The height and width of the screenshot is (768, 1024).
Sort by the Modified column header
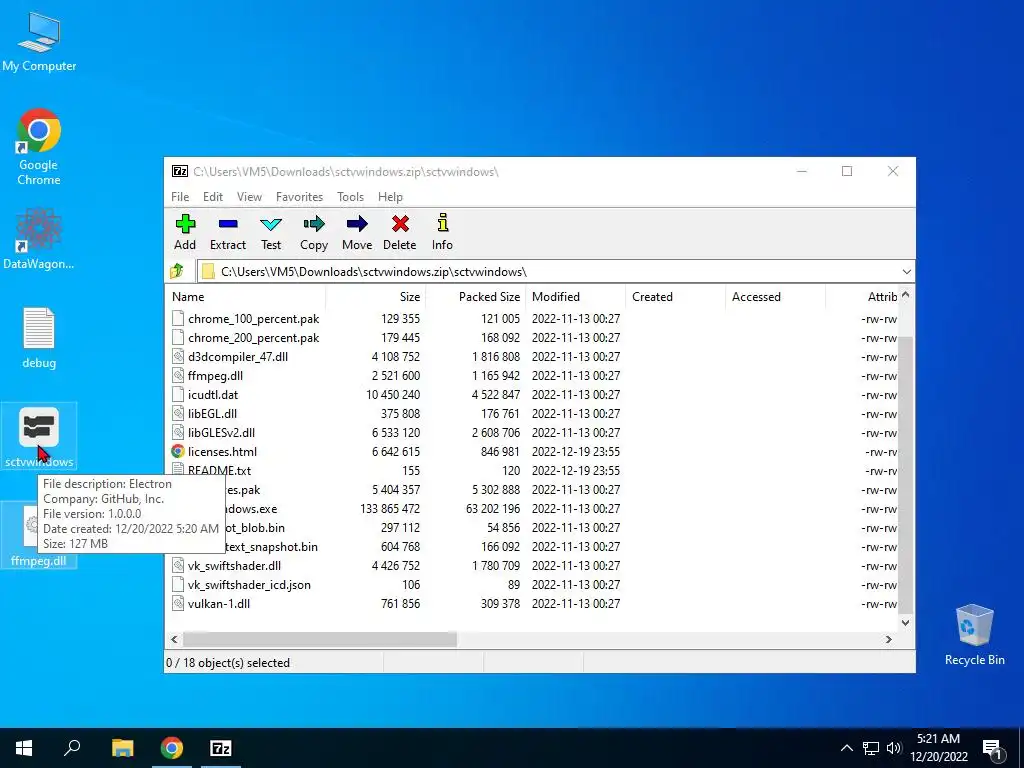pos(575,296)
